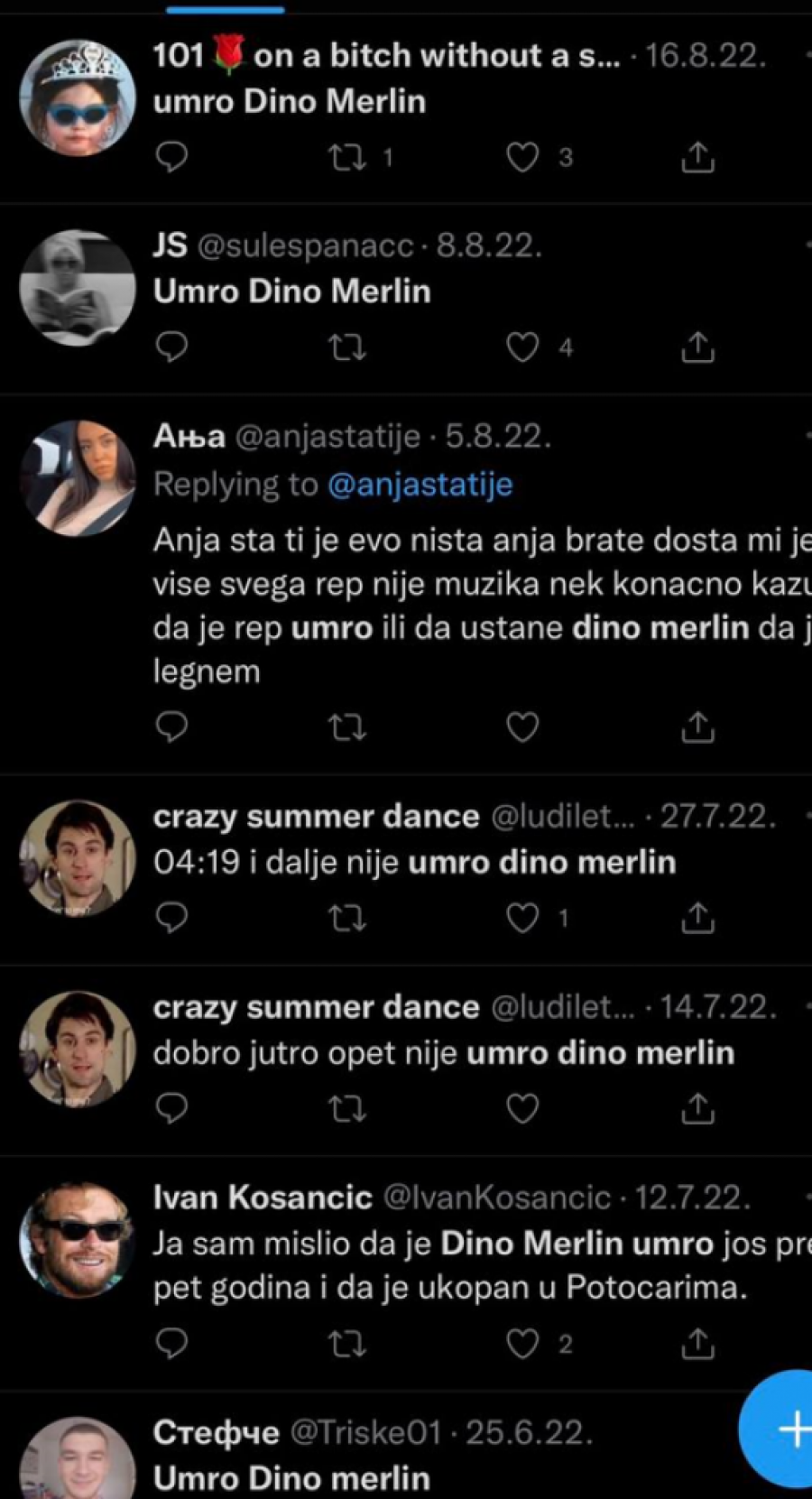
Task: Reply to Ivan Kosancic's tweet
Action: [x=171, y=1344]
